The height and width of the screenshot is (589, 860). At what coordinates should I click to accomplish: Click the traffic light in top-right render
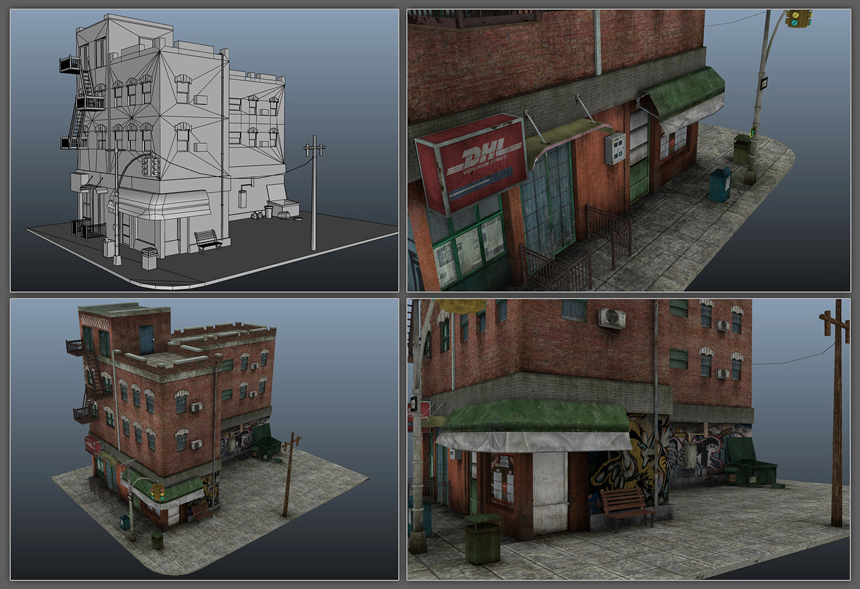[797, 18]
